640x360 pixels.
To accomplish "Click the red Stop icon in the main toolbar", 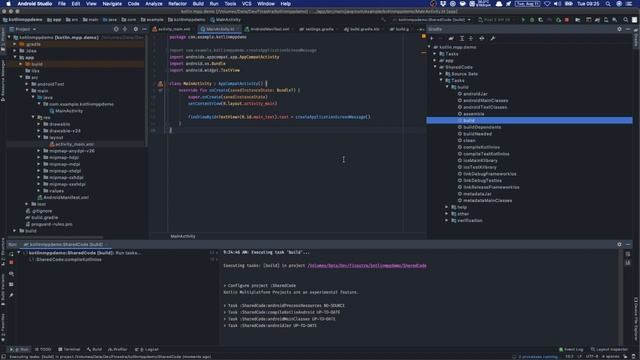I will (x=567, y=20).
